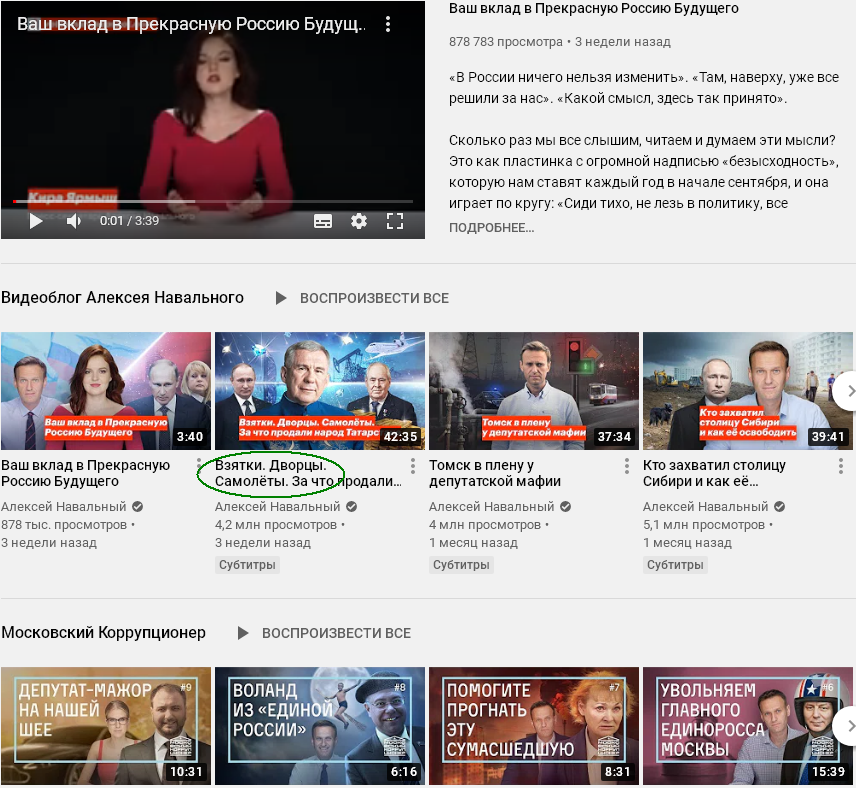The width and height of the screenshot is (856, 788).
Task: Enter fullscreen mode in the player
Action: 395,221
